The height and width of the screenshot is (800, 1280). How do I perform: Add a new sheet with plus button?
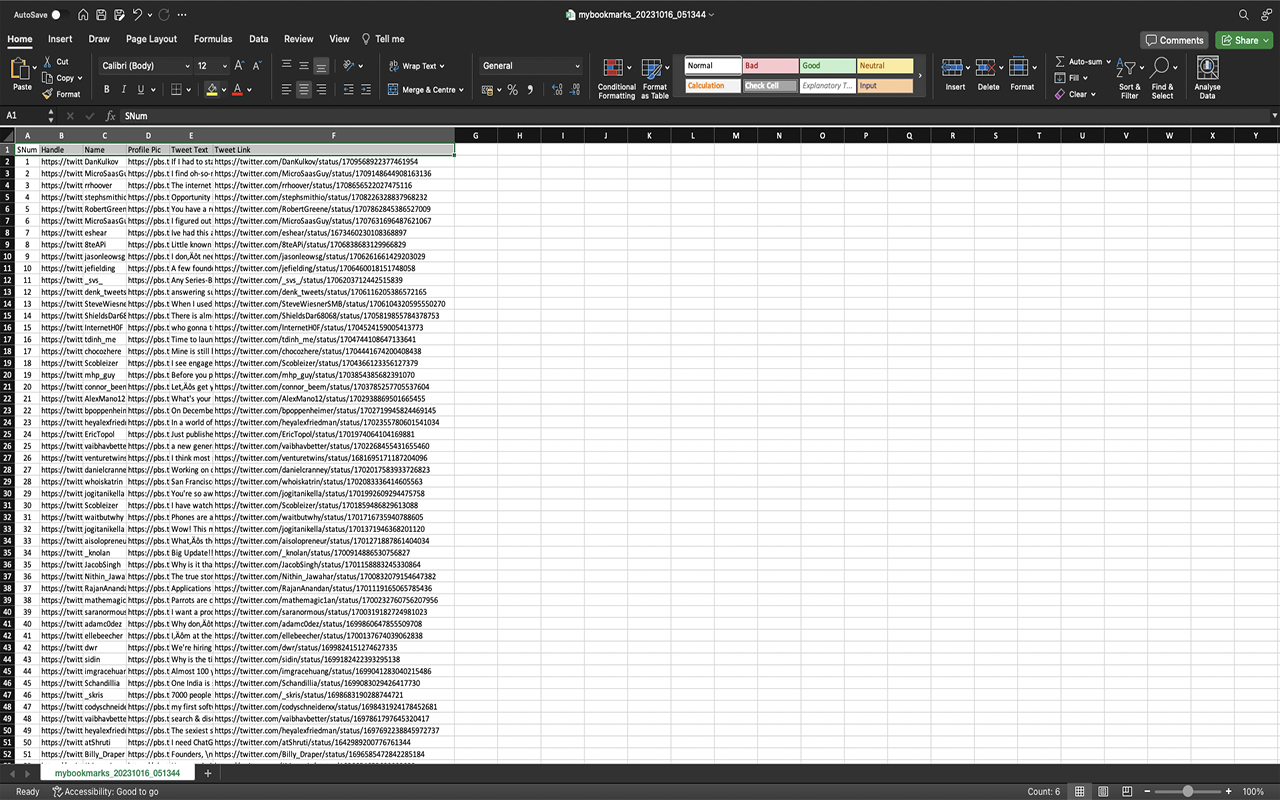click(x=208, y=773)
